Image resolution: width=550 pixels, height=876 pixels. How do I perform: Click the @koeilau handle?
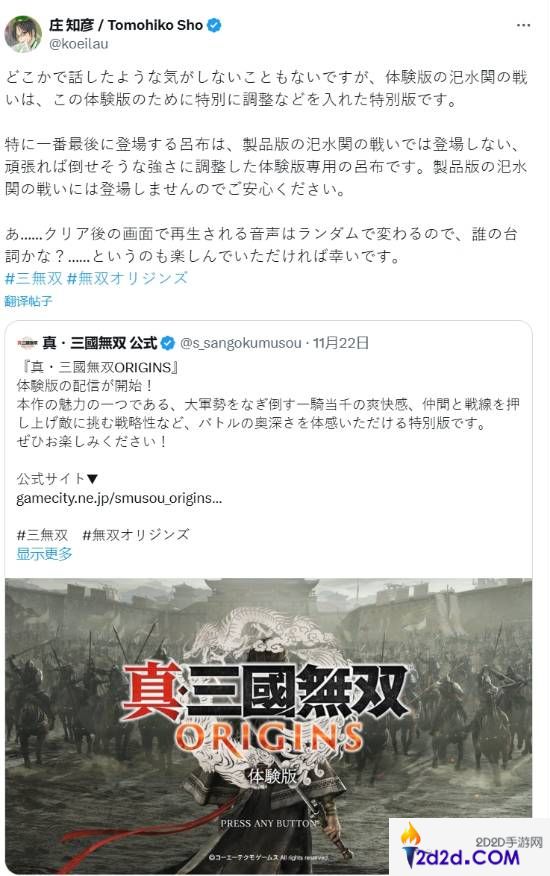click(79, 44)
